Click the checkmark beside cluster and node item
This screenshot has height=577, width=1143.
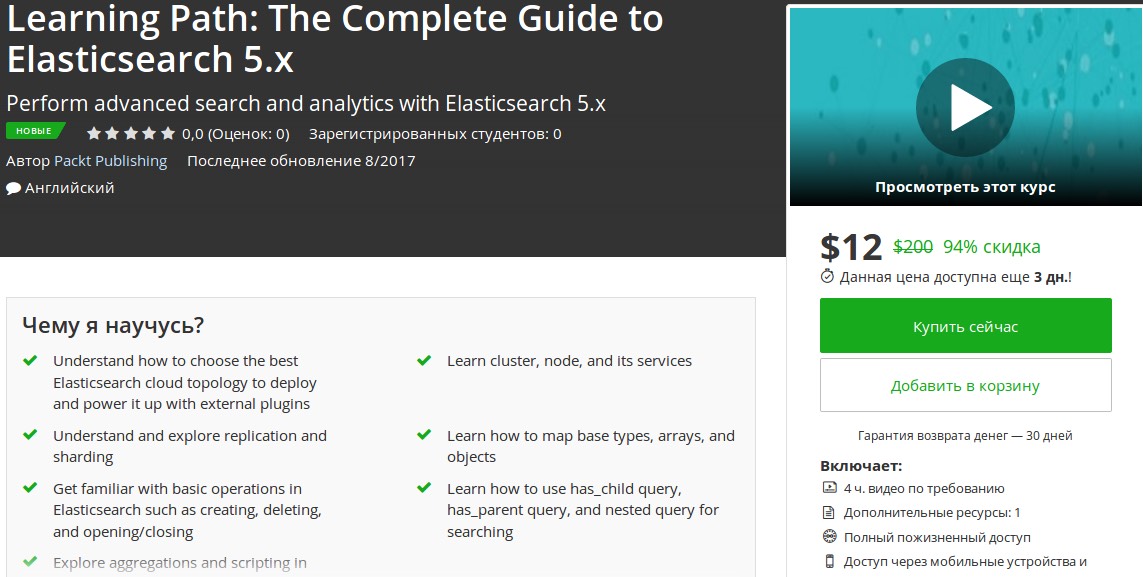click(x=423, y=361)
